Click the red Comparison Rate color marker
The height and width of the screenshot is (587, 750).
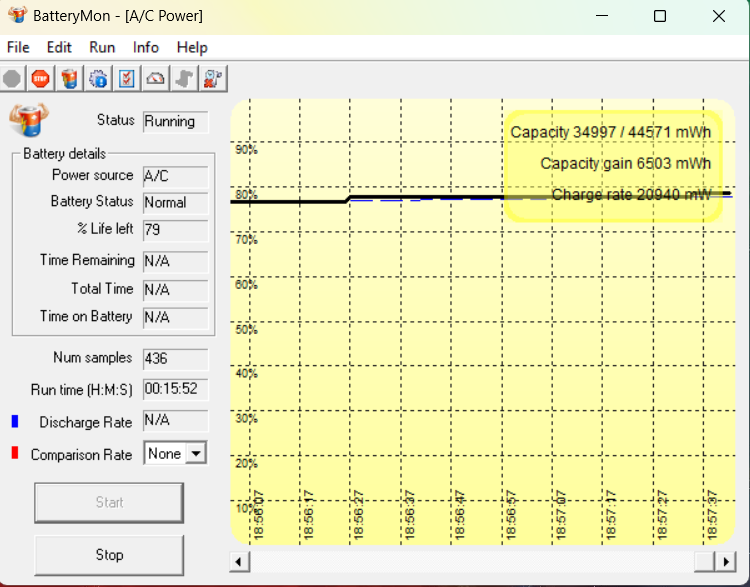15,453
